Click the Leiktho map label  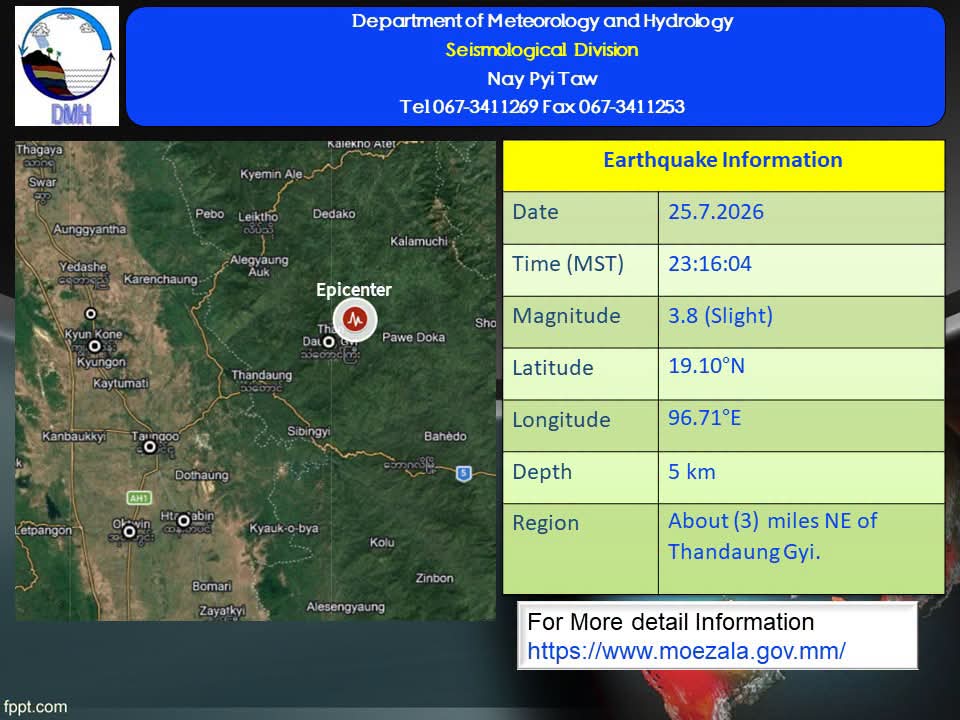point(258,217)
